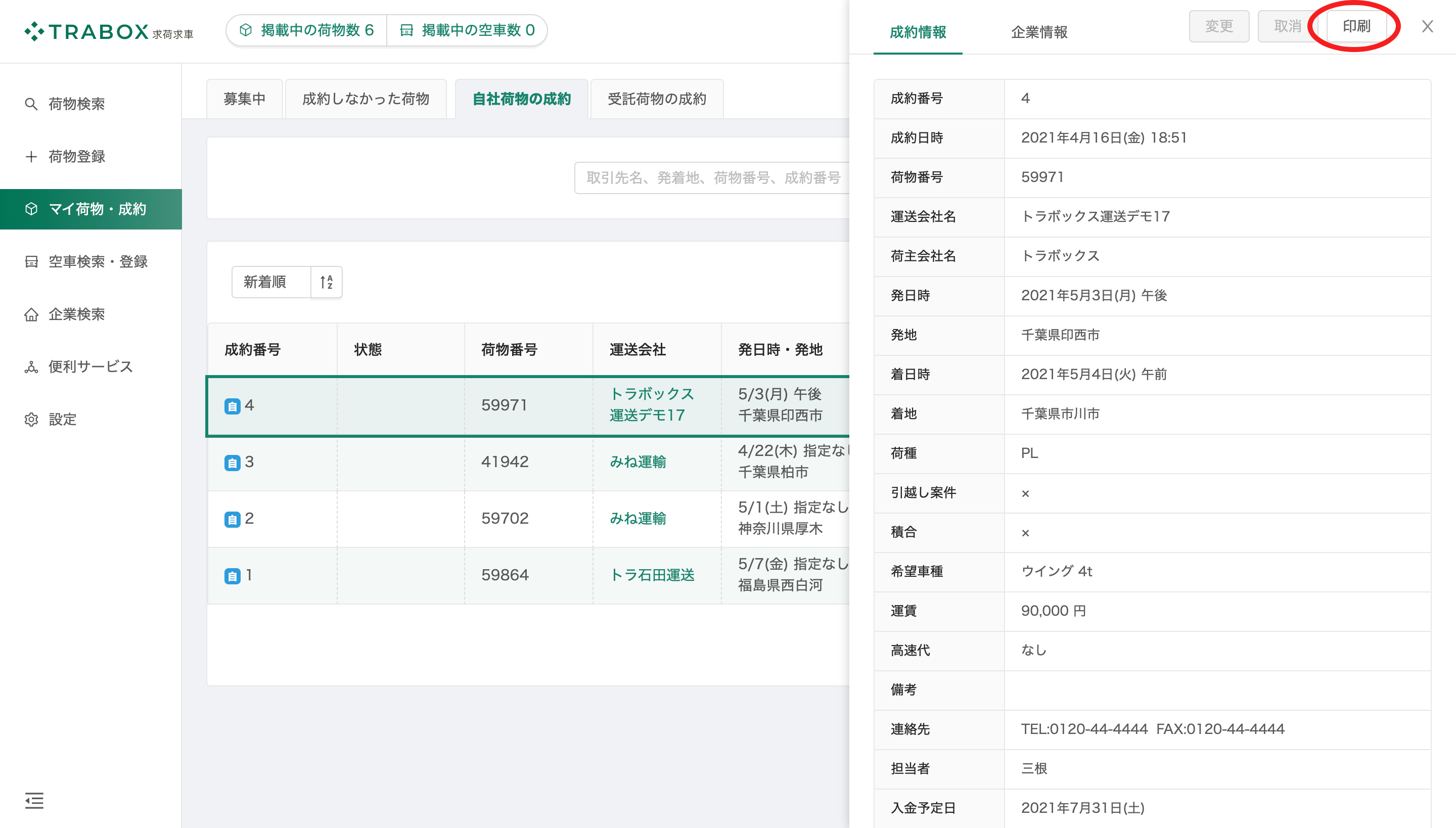
Task: Click the document icon on contract row 2
Action: 232,519
